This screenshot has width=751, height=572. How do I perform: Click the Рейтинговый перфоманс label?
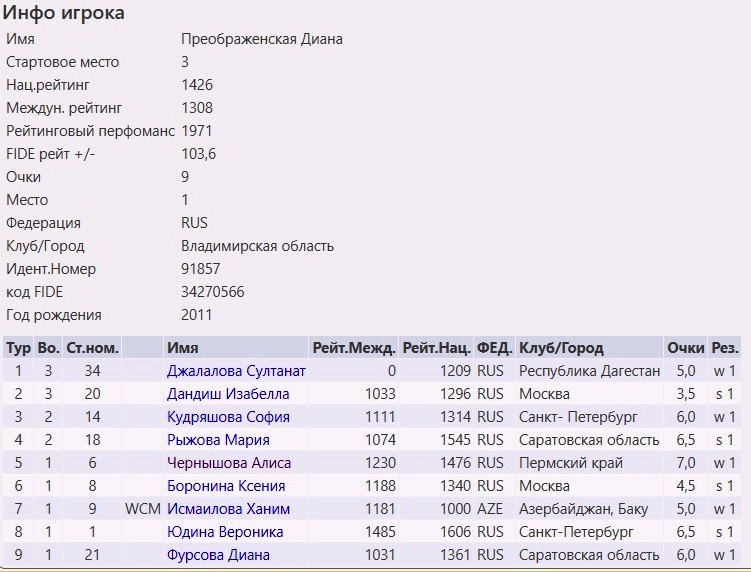click(90, 131)
